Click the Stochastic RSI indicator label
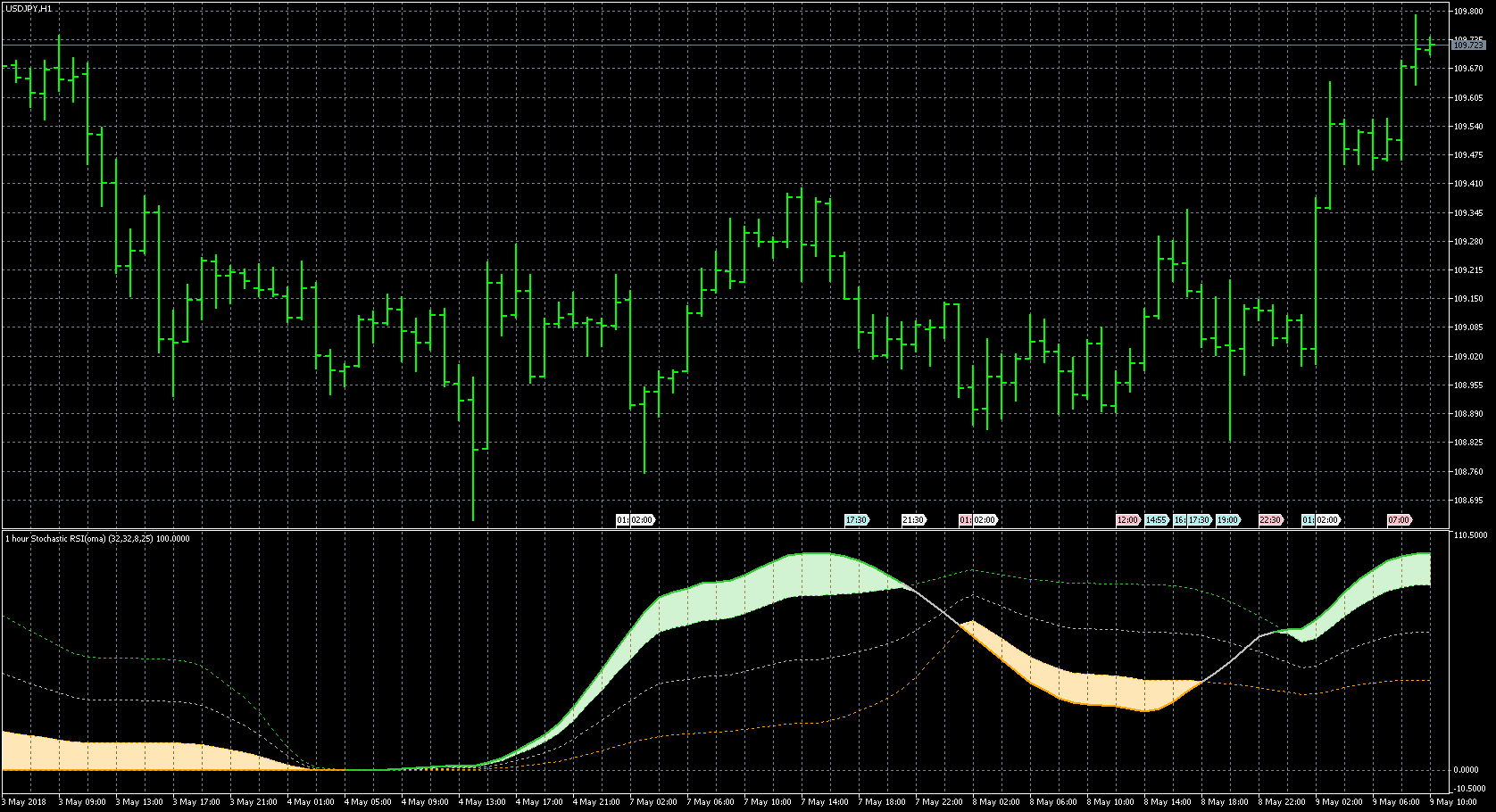Viewport: 1496px width, 812px height. tap(97, 539)
